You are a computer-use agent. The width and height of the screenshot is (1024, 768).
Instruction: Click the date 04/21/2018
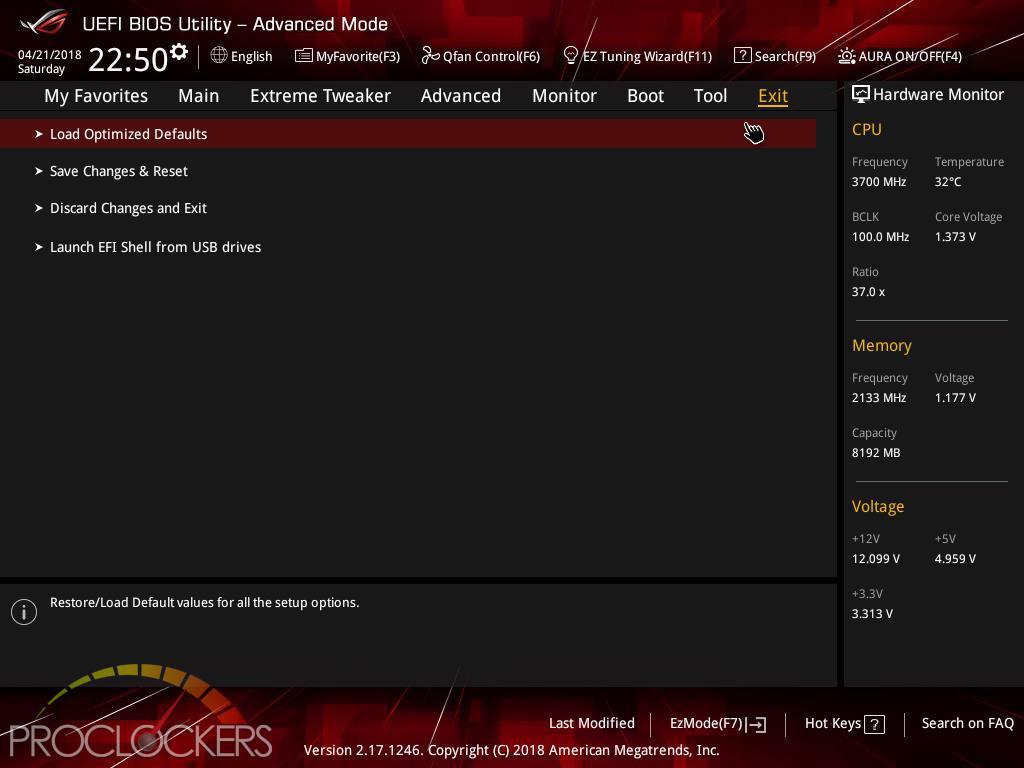50,55
